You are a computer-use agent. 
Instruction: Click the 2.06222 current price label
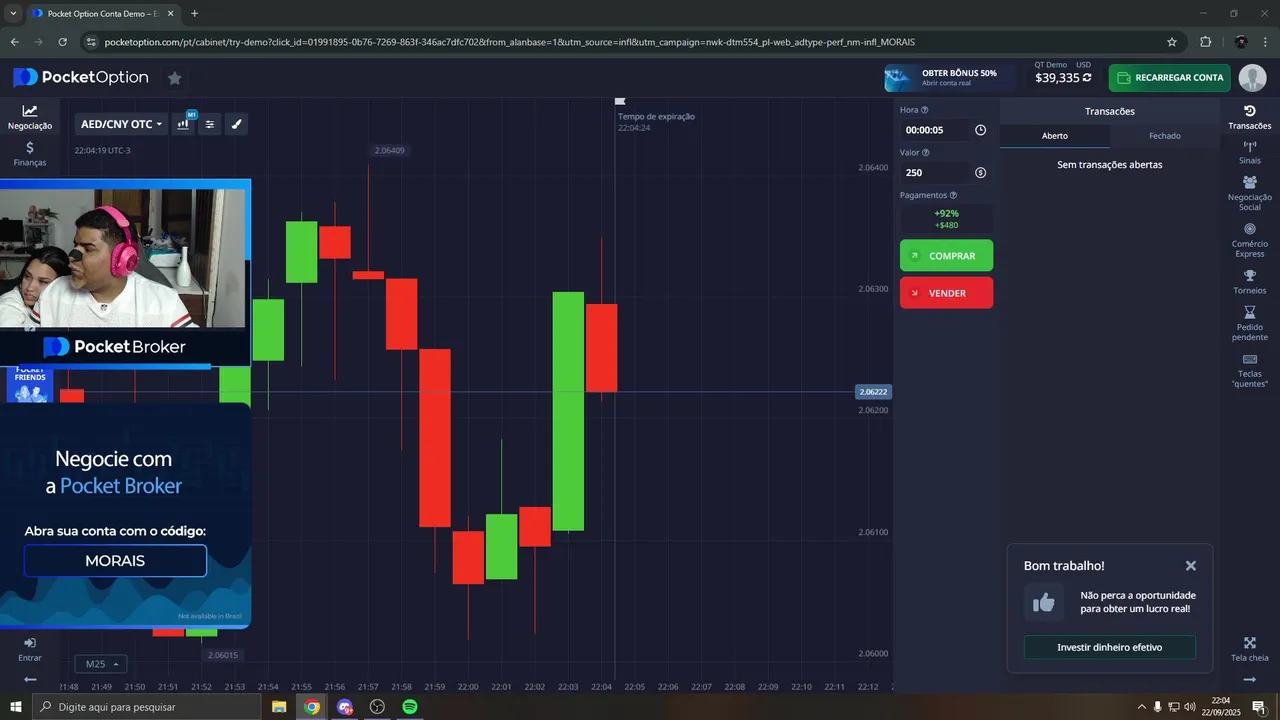click(x=873, y=392)
